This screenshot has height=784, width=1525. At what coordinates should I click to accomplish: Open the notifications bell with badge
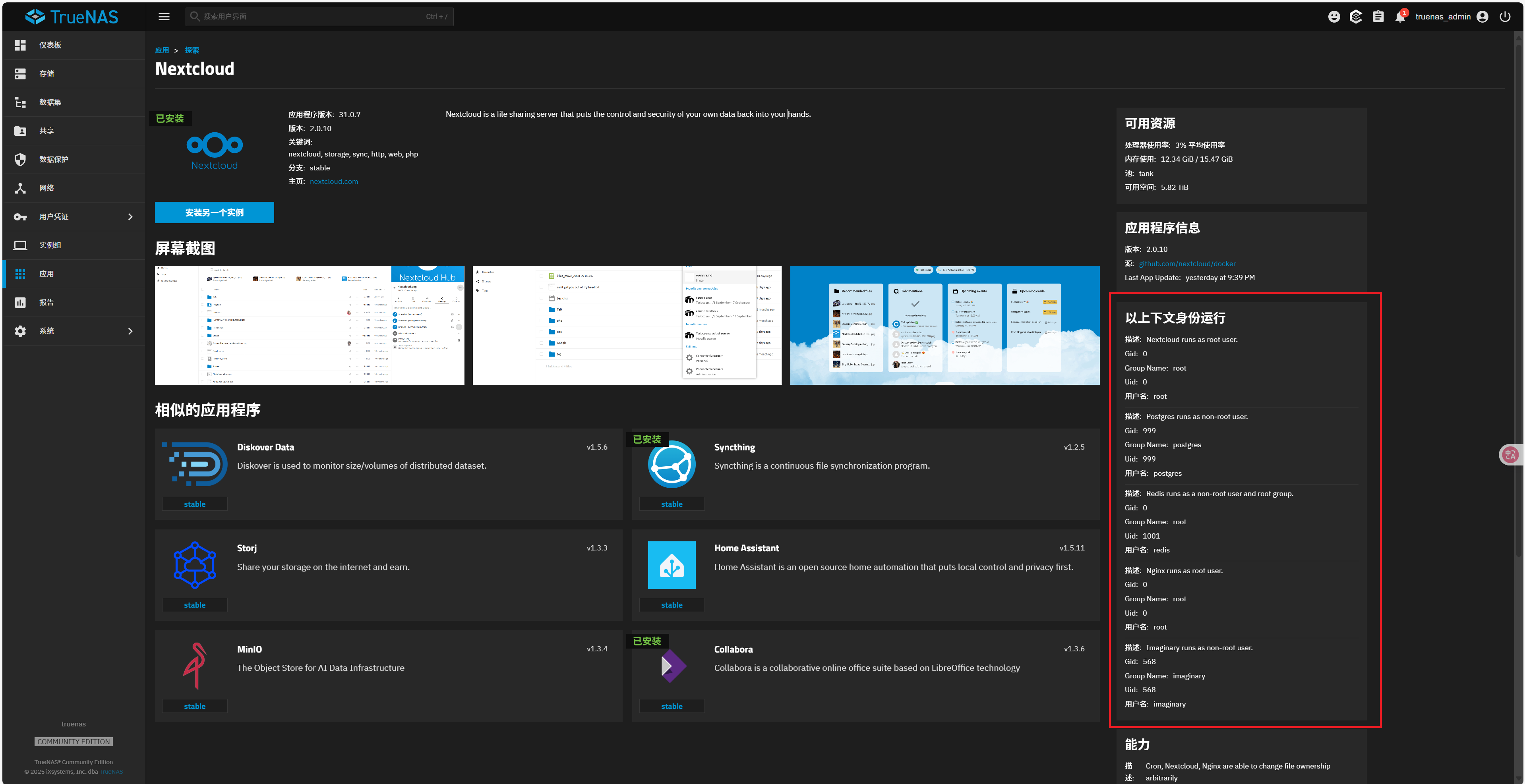[1401, 17]
